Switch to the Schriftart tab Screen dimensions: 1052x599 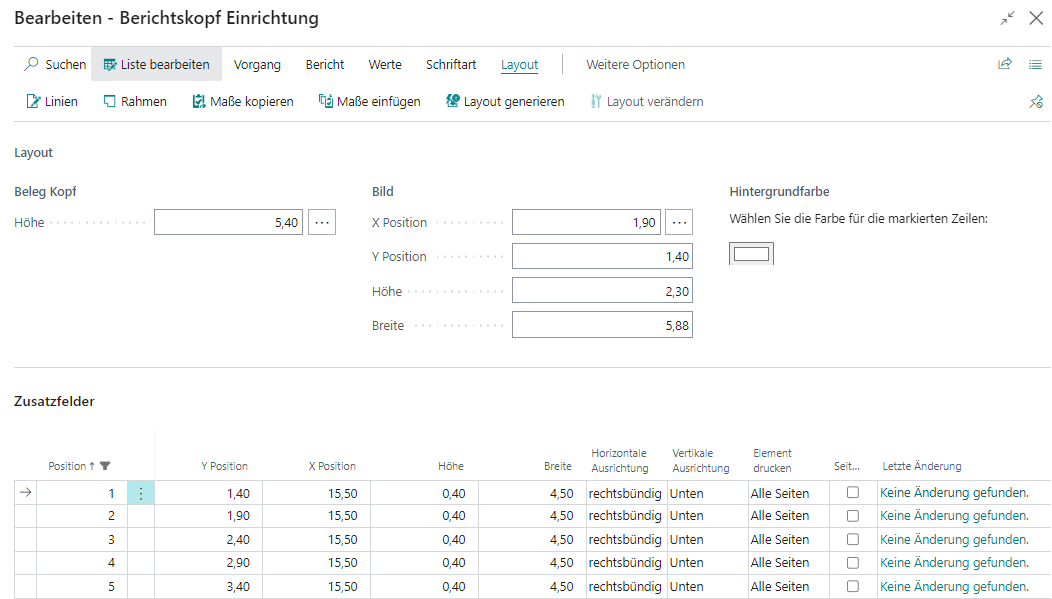[x=450, y=64]
